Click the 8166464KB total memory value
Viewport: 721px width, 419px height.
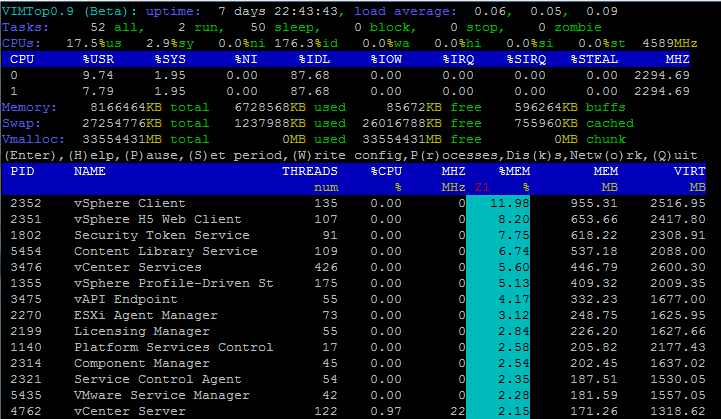[x=126, y=108]
